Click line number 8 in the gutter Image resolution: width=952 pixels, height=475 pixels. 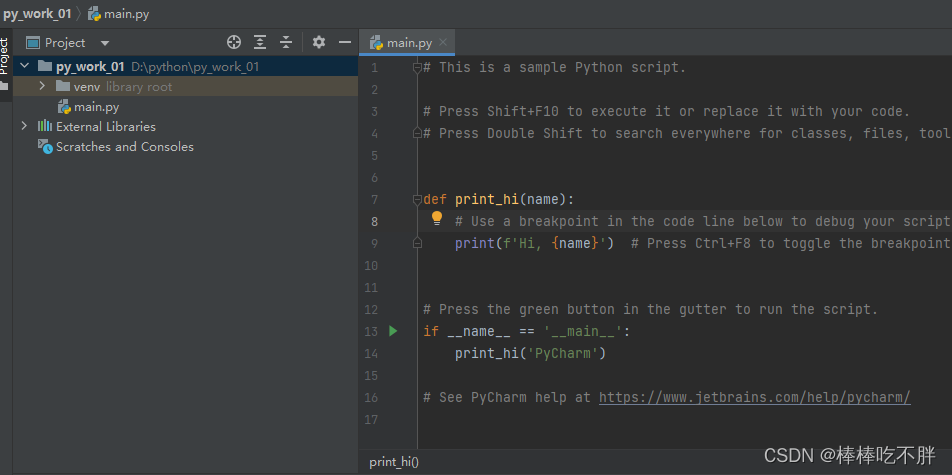click(375, 222)
